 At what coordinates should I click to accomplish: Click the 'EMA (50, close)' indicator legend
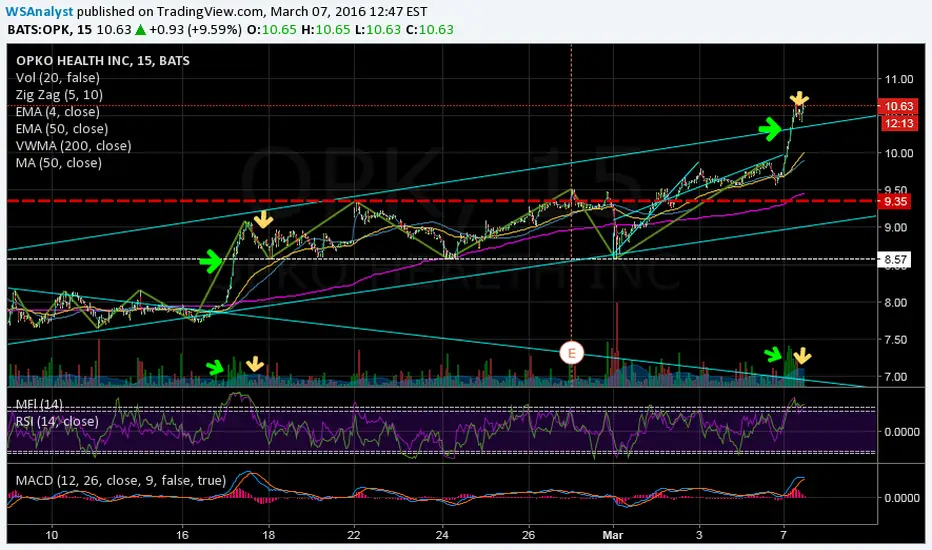coord(62,129)
